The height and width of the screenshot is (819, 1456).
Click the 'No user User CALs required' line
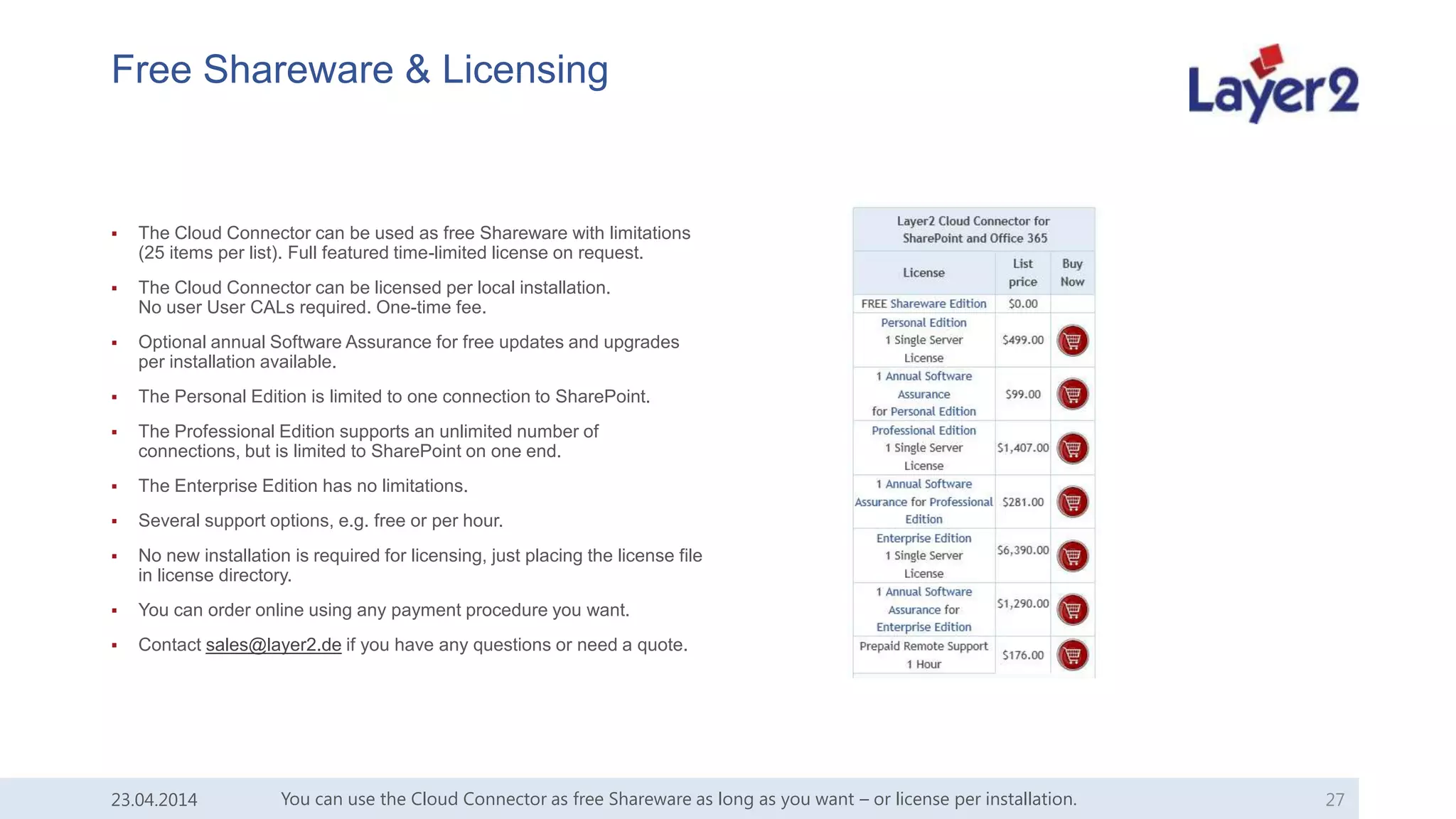coord(312,308)
